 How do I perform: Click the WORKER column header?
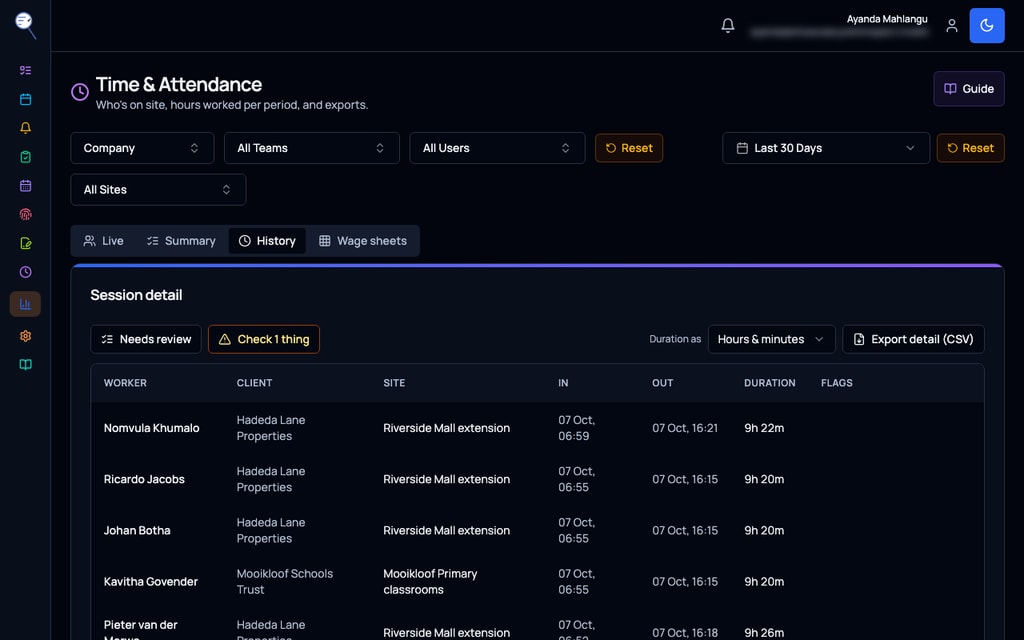click(x=125, y=383)
